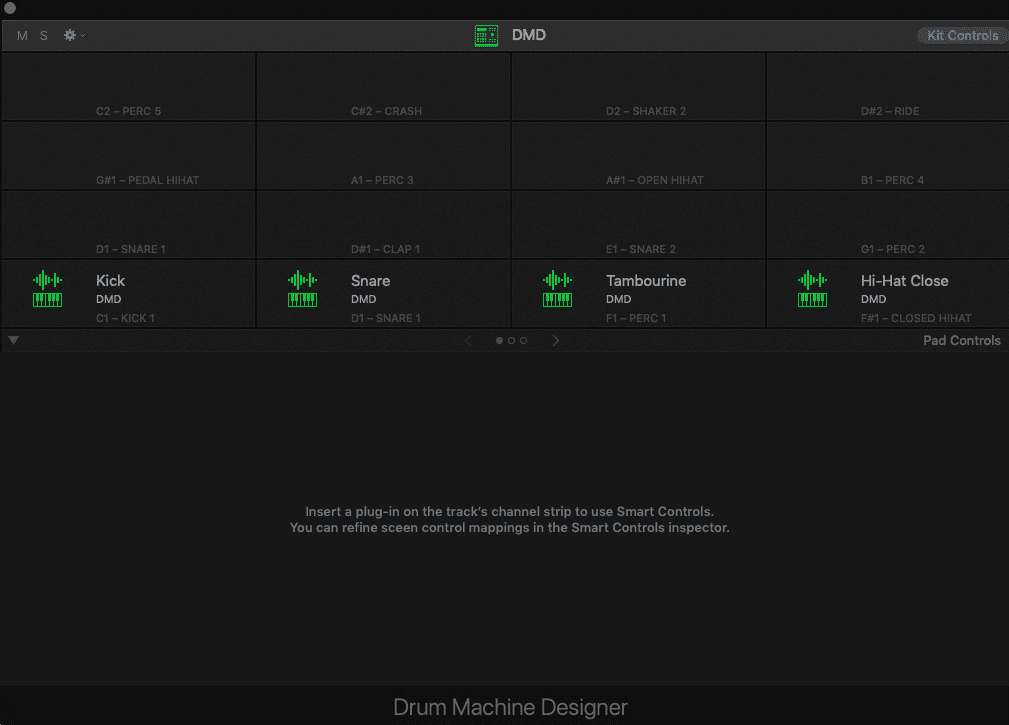The image size is (1009, 725).
Task: Go to the previous pad page arrow
Action: [467, 341]
